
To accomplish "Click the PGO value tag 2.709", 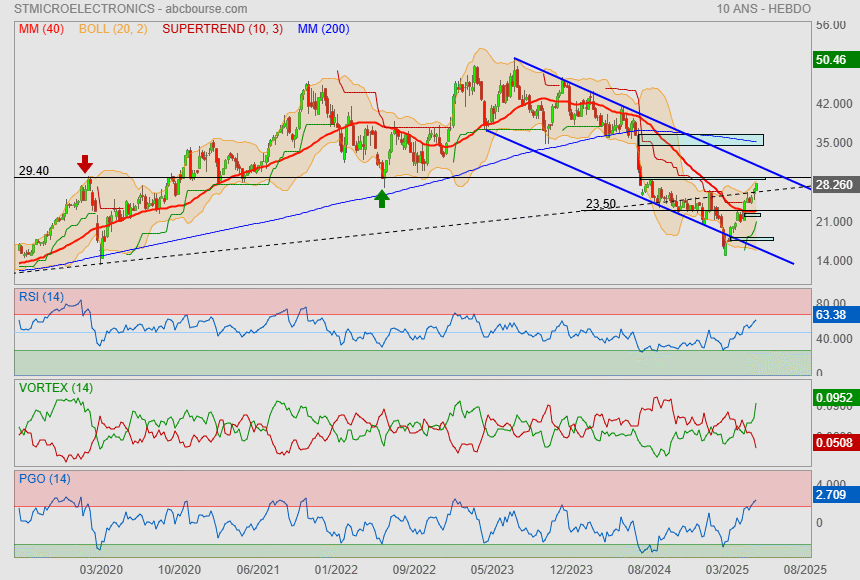I will point(836,495).
